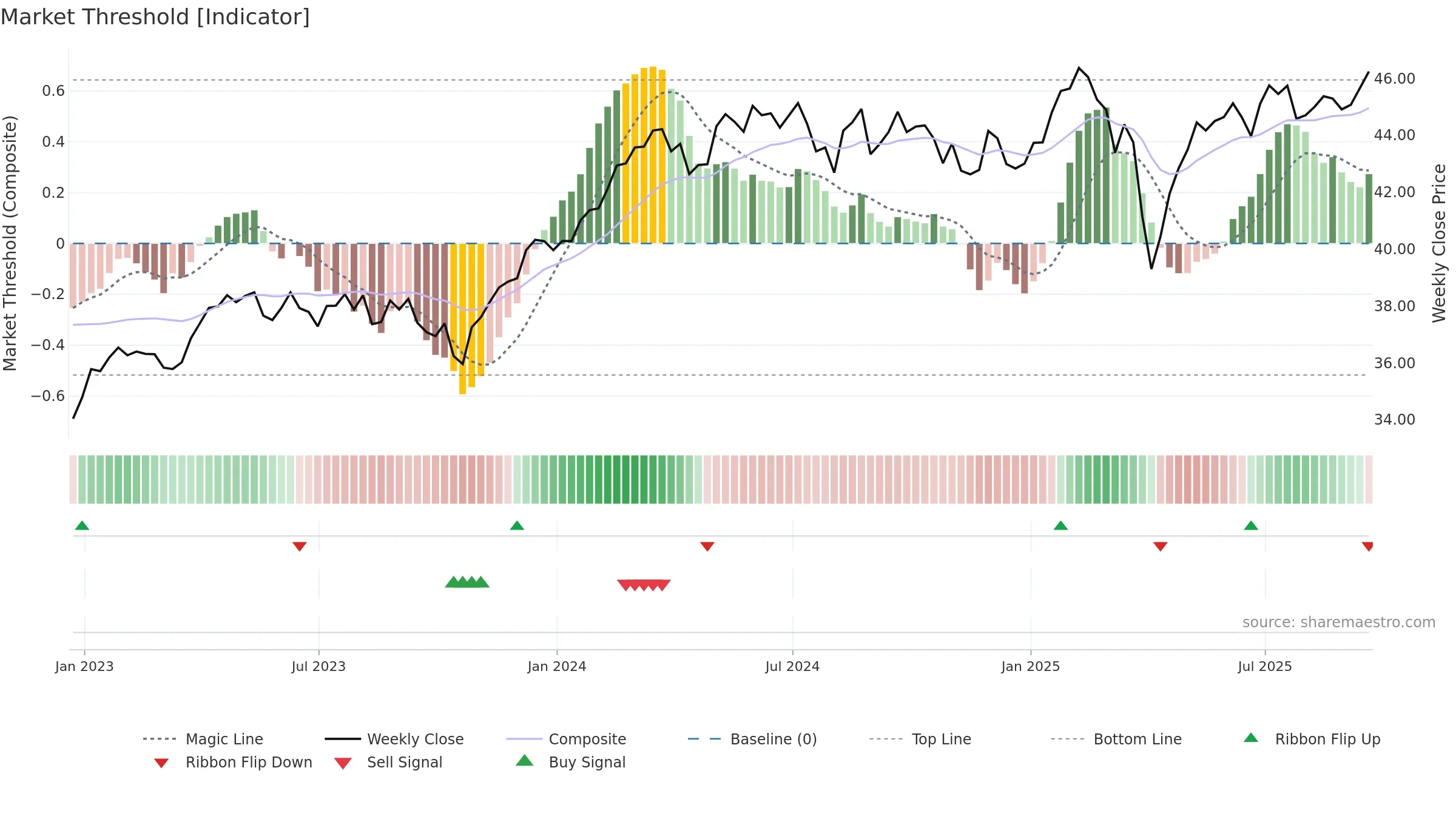Viewport: 1456px width, 819px height.
Task: Click the Market Threshold [Indicator] chart title
Action: click(155, 17)
